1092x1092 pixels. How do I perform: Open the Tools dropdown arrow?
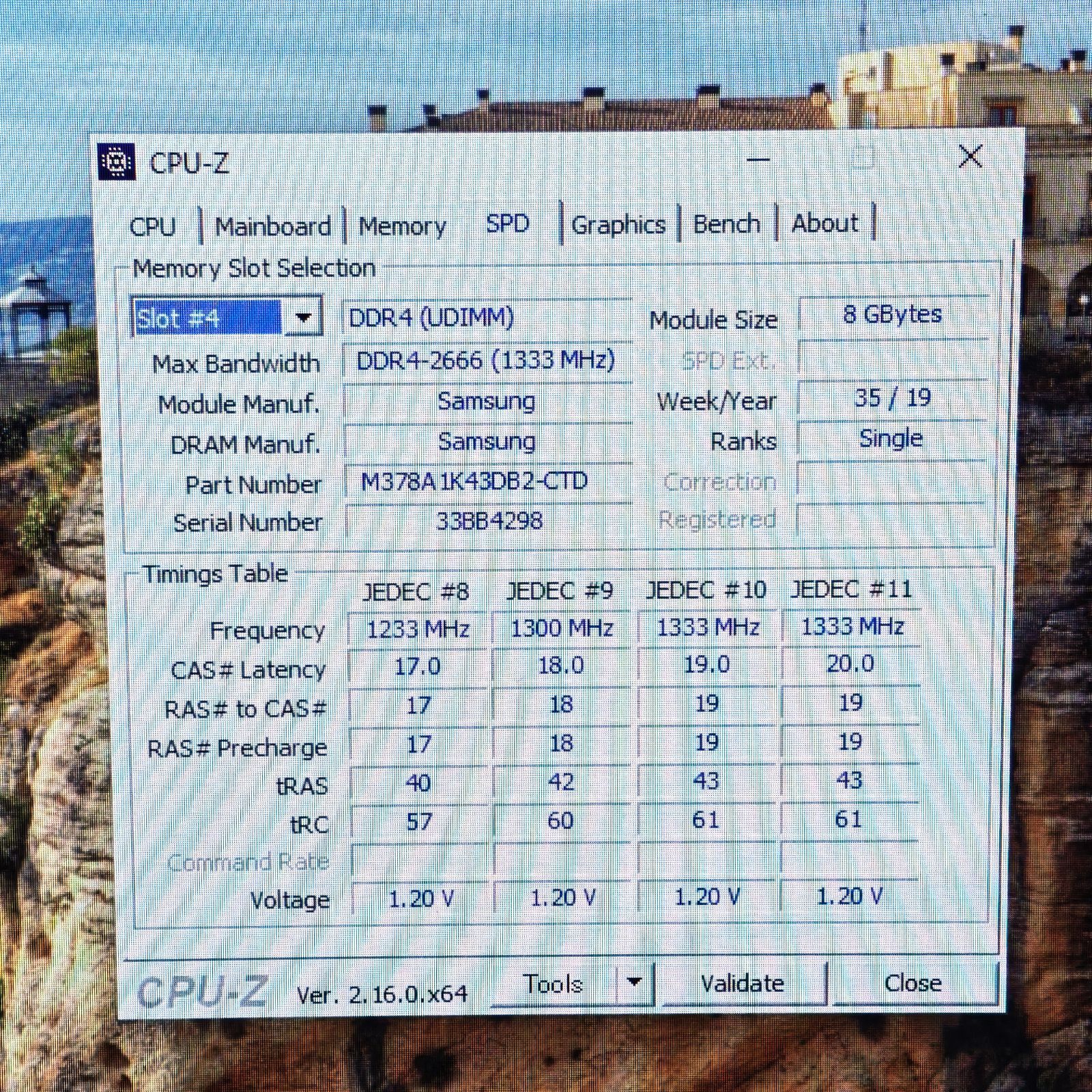coord(634,983)
